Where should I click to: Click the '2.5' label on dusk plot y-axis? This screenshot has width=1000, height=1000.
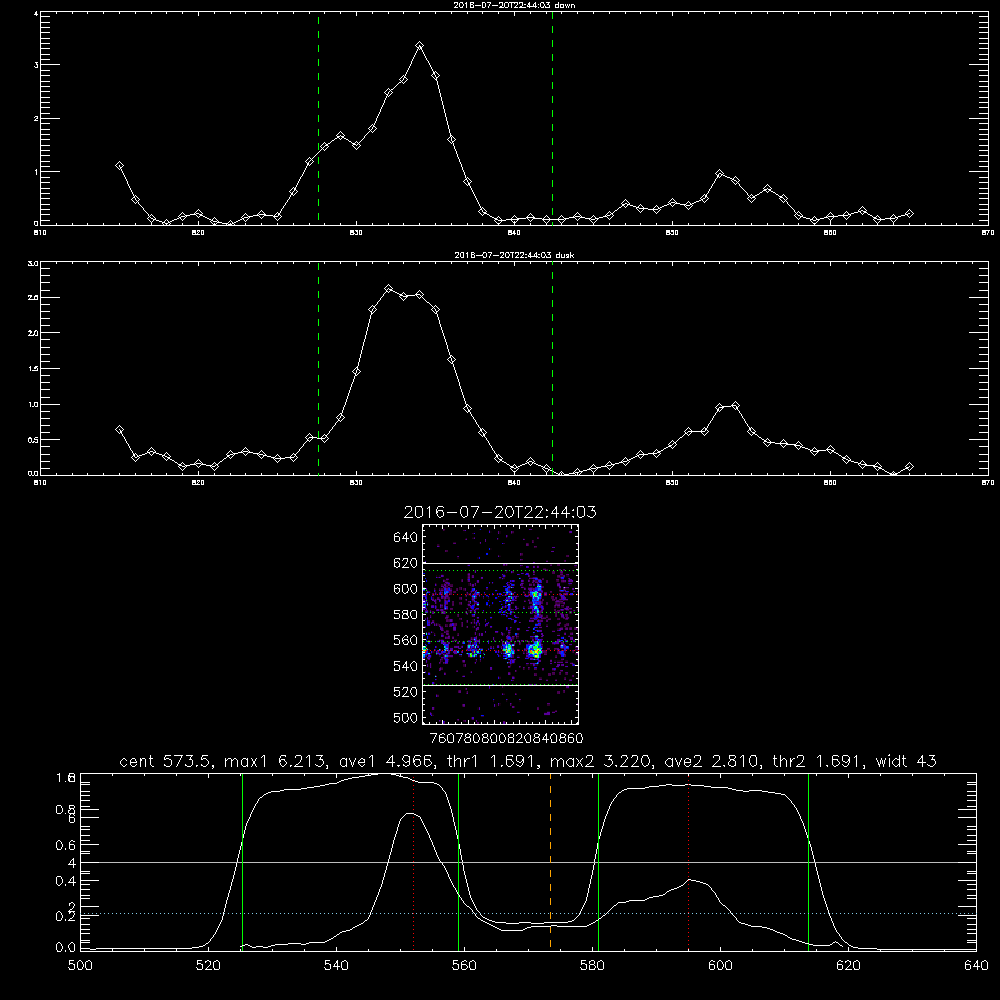point(34,298)
